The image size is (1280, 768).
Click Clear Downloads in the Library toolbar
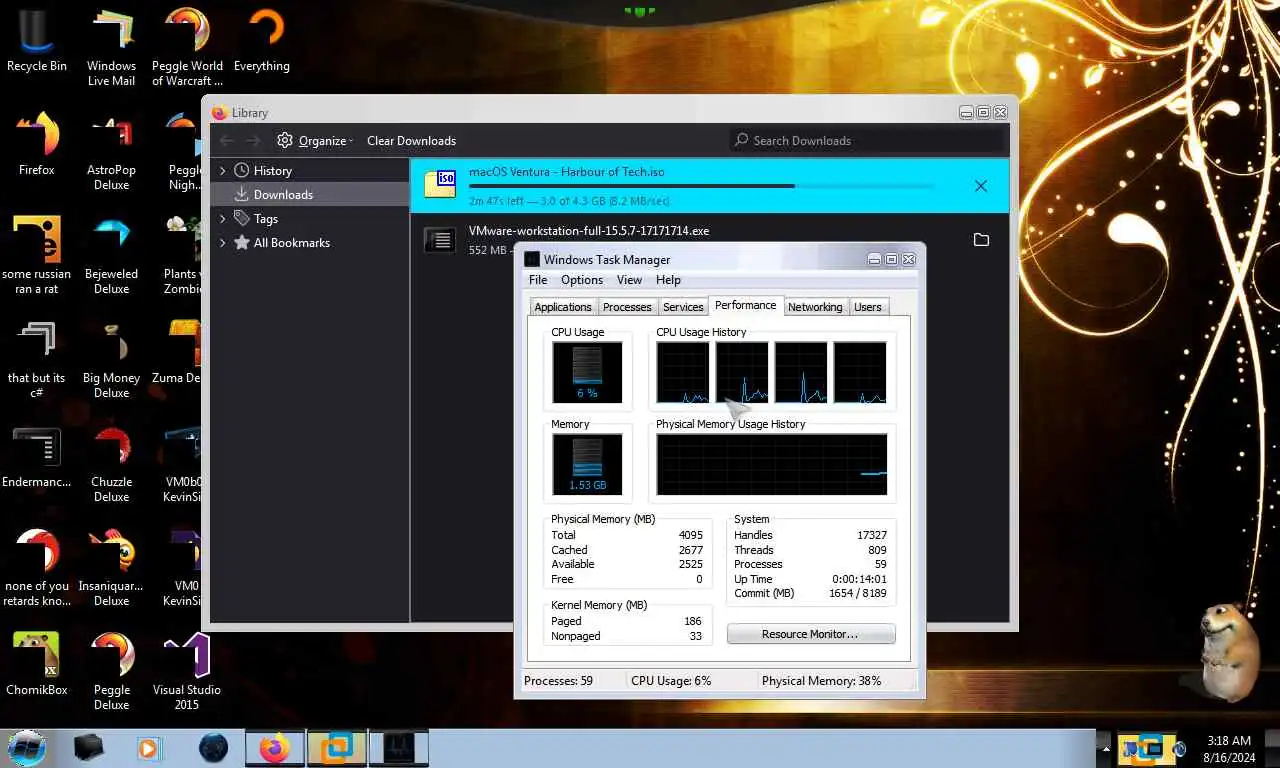(411, 141)
